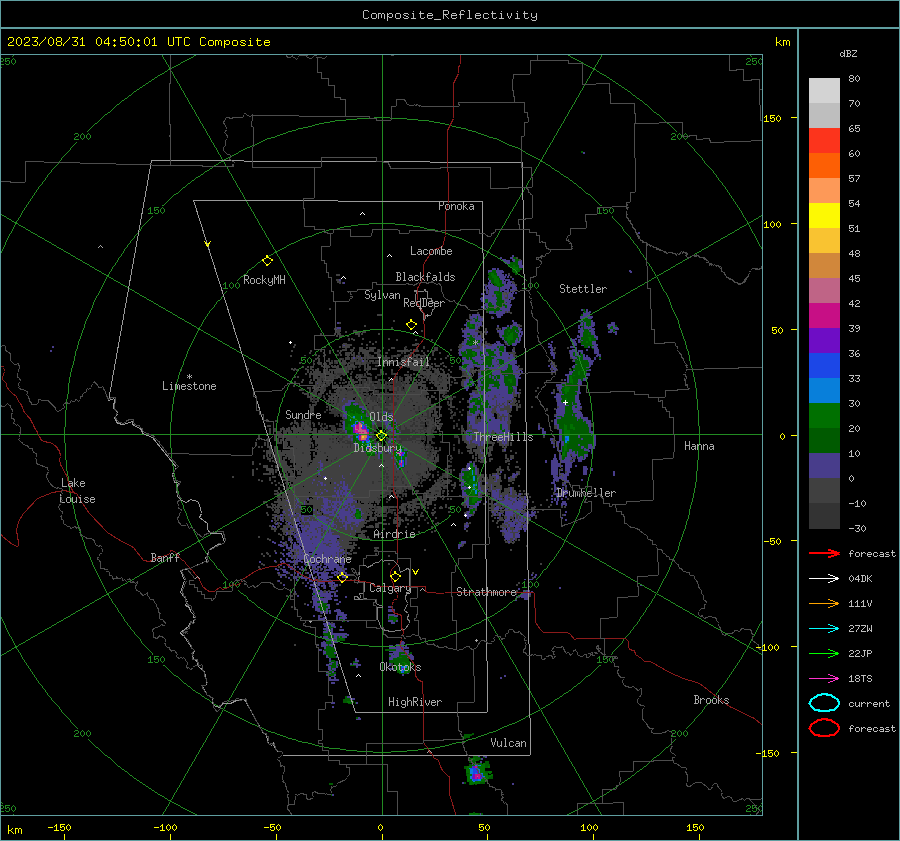Click the Hanna label

[699, 446]
